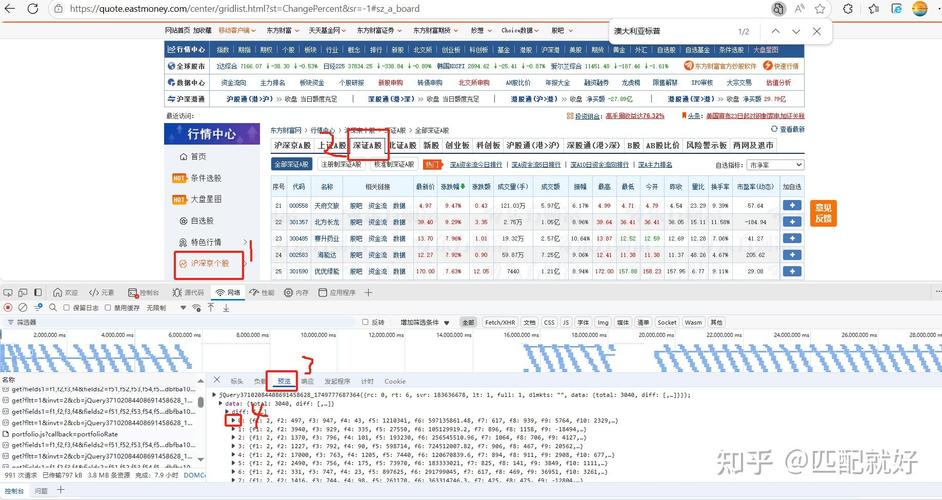The image size is (942, 500).
Task: Switch to the 网络 Network DevTools tab
Action: pyautogui.click(x=228, y=293)
